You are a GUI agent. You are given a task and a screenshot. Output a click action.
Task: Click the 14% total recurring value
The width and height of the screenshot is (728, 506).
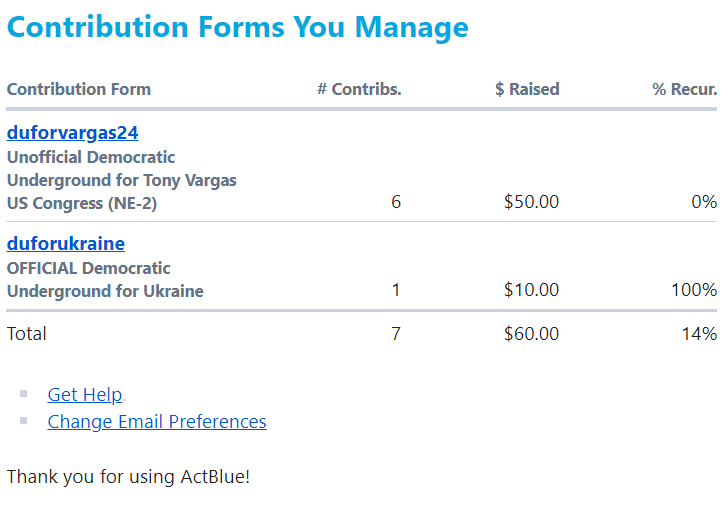(x=699, y=334)
